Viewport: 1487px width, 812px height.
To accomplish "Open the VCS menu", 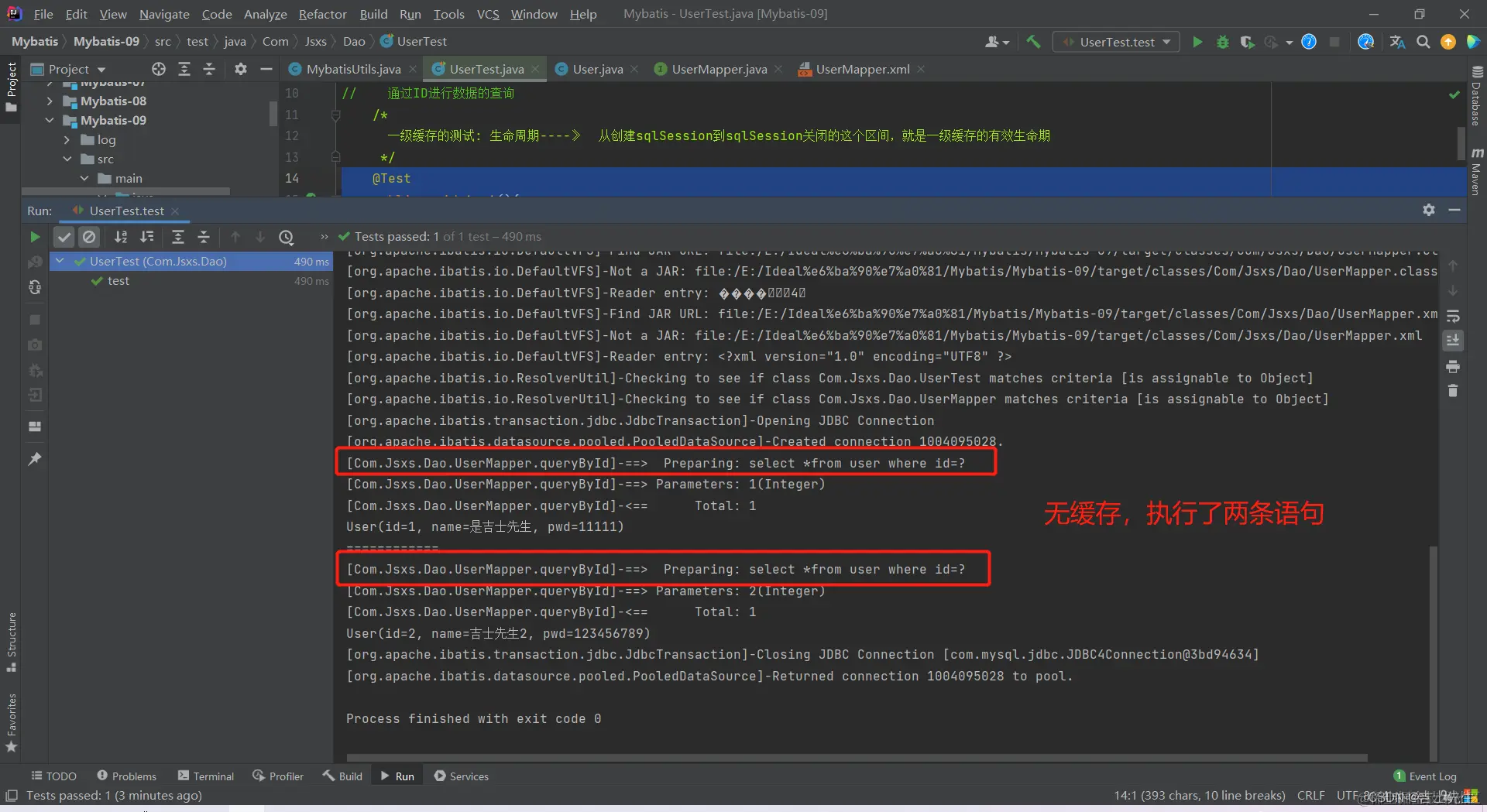I will click(488, 14).
